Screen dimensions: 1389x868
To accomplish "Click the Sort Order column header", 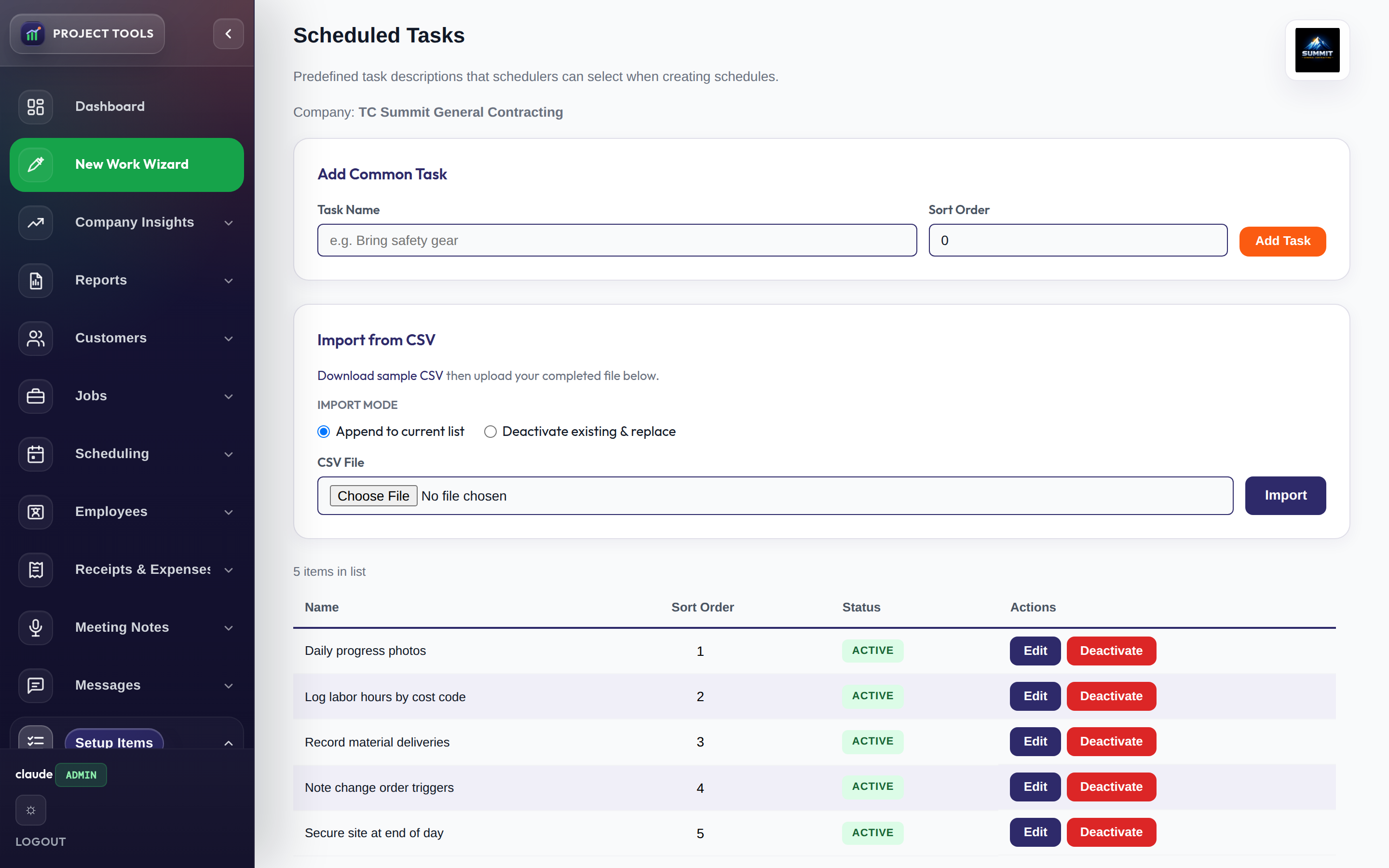I will [703, 608].
